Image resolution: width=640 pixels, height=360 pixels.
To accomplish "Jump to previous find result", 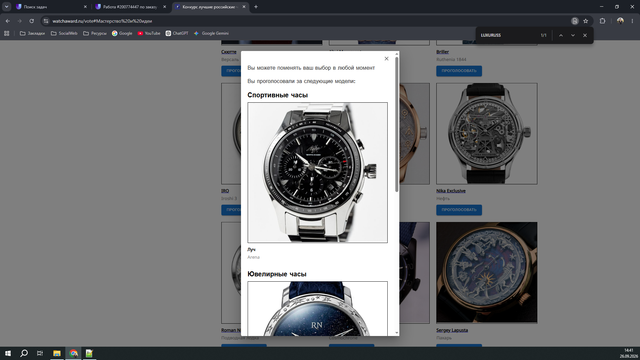I will [x=561, y=36].
